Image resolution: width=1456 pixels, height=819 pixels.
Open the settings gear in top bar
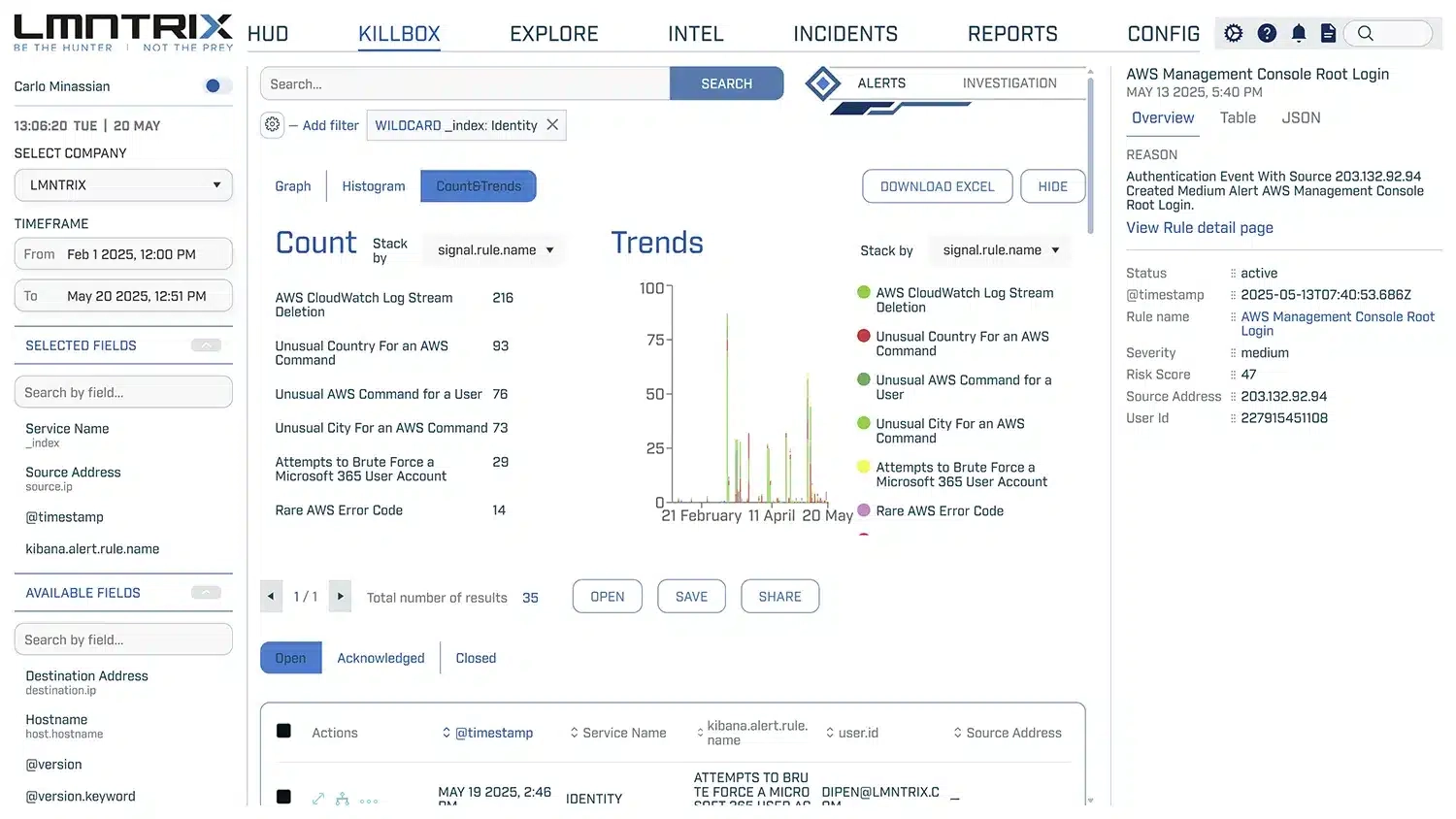pos(1233,33)
